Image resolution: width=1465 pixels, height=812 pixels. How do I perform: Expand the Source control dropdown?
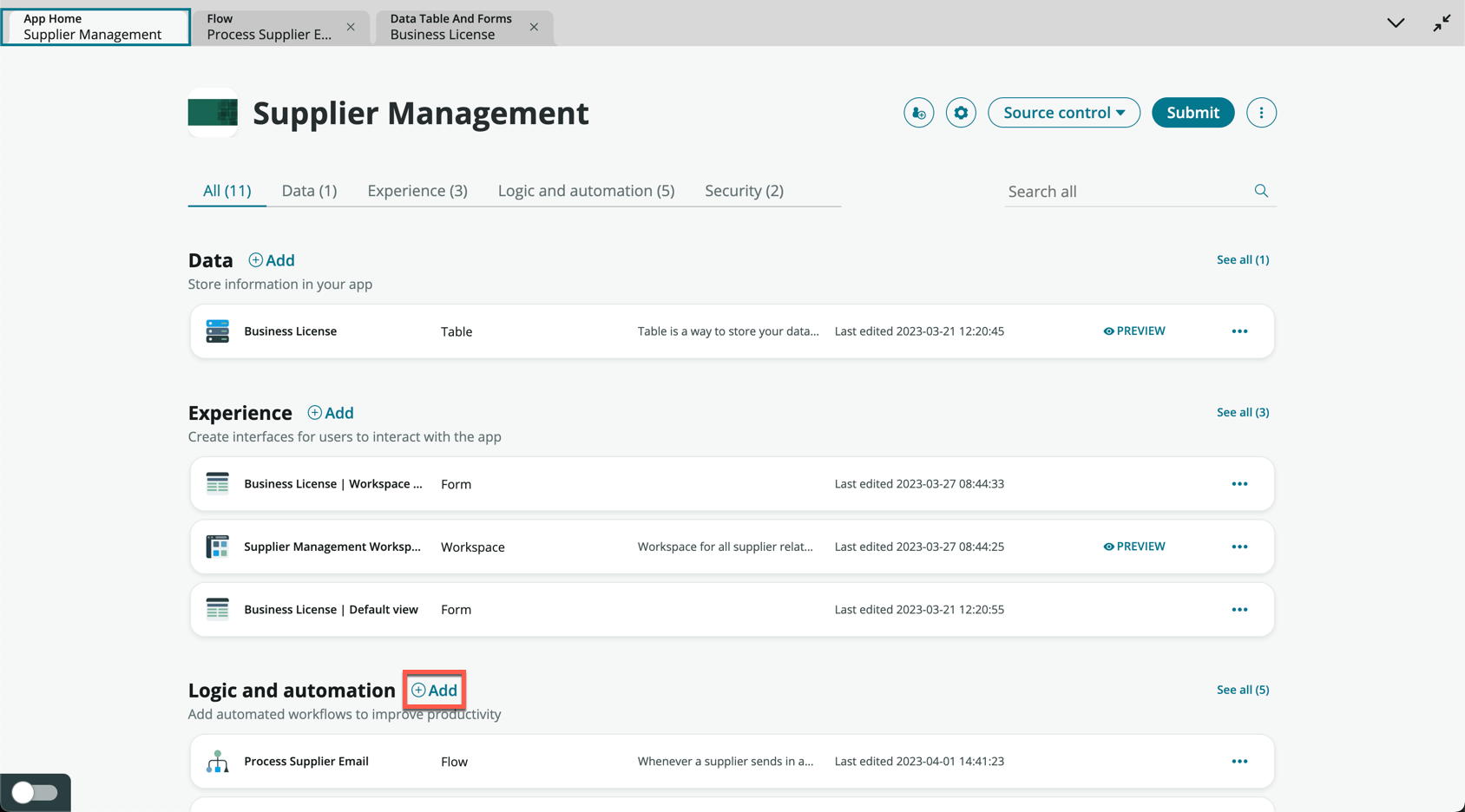tap(1063, 113)
